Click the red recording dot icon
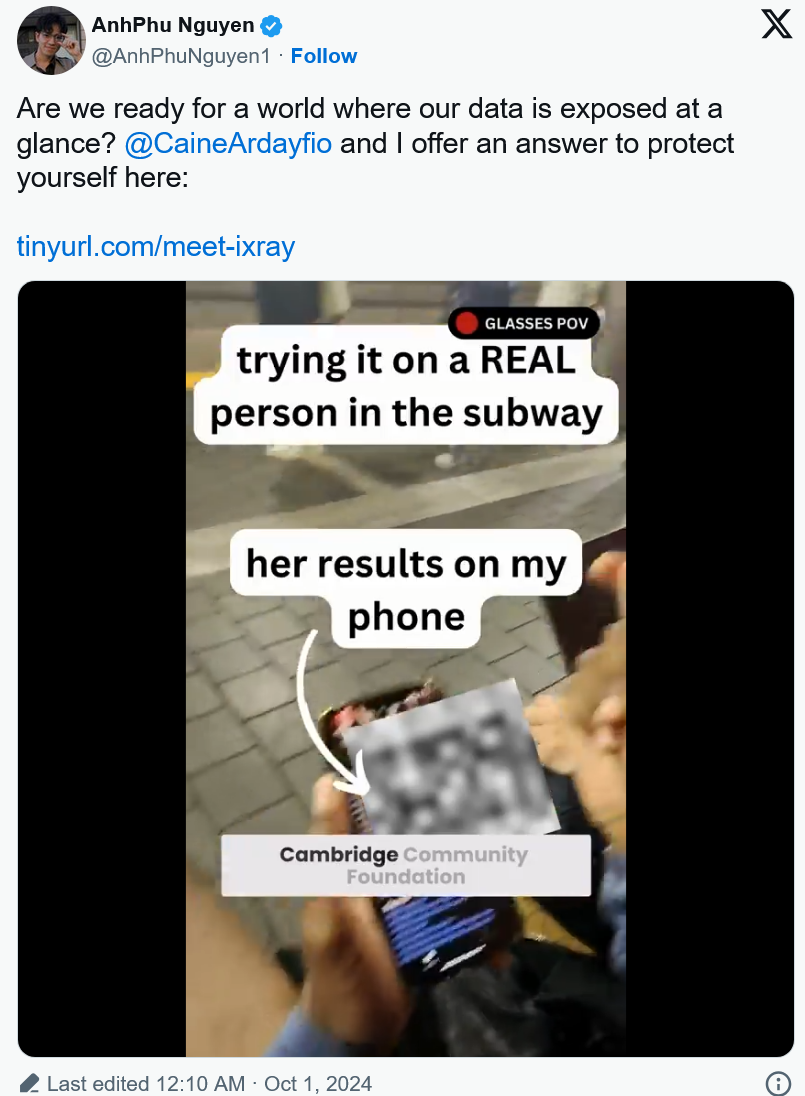This screenshot has width=805, height=1096. coord(466,323)
